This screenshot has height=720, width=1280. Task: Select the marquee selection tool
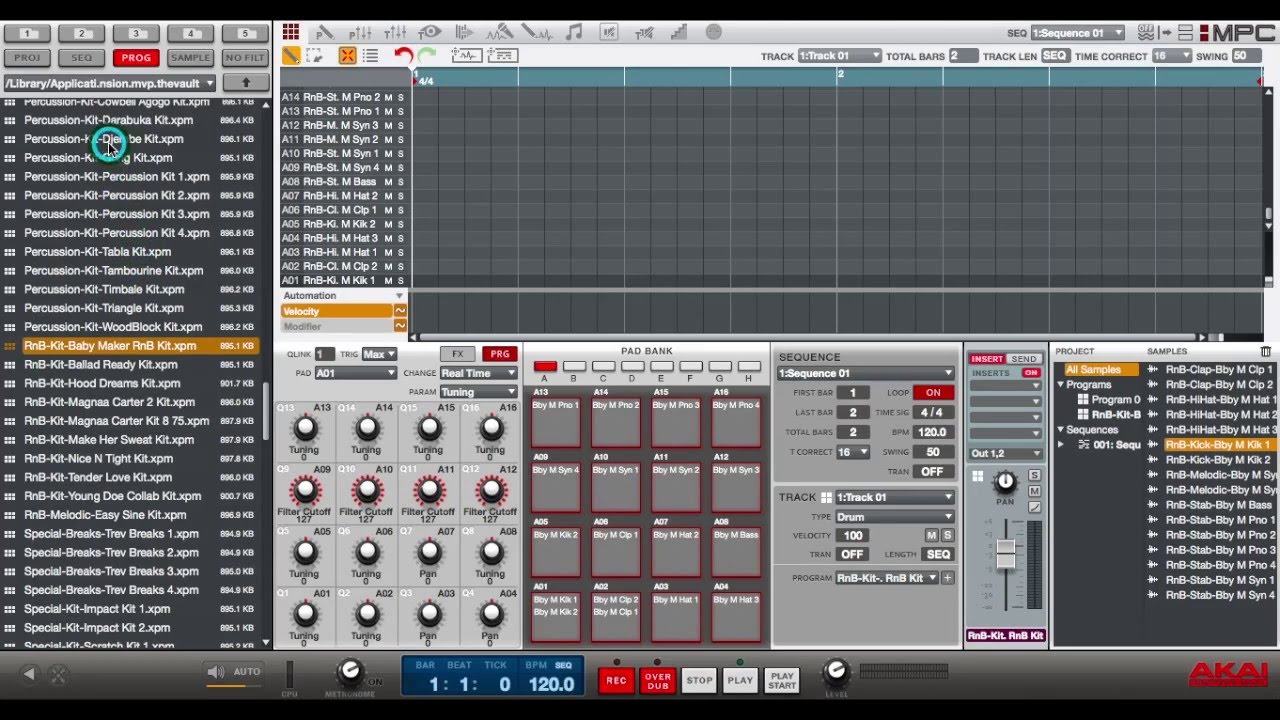coord(314,56)
